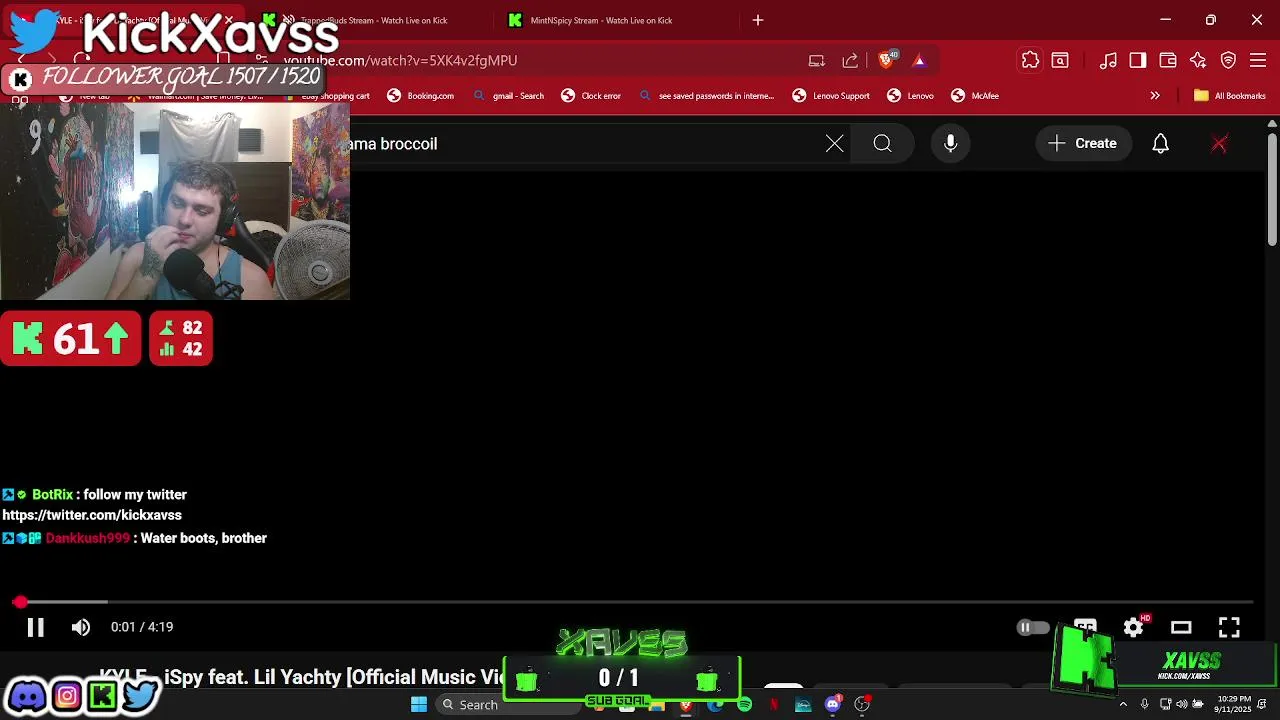1280x720 pixels.
Task: Share this page via share icon
Action: coord(850,61)
